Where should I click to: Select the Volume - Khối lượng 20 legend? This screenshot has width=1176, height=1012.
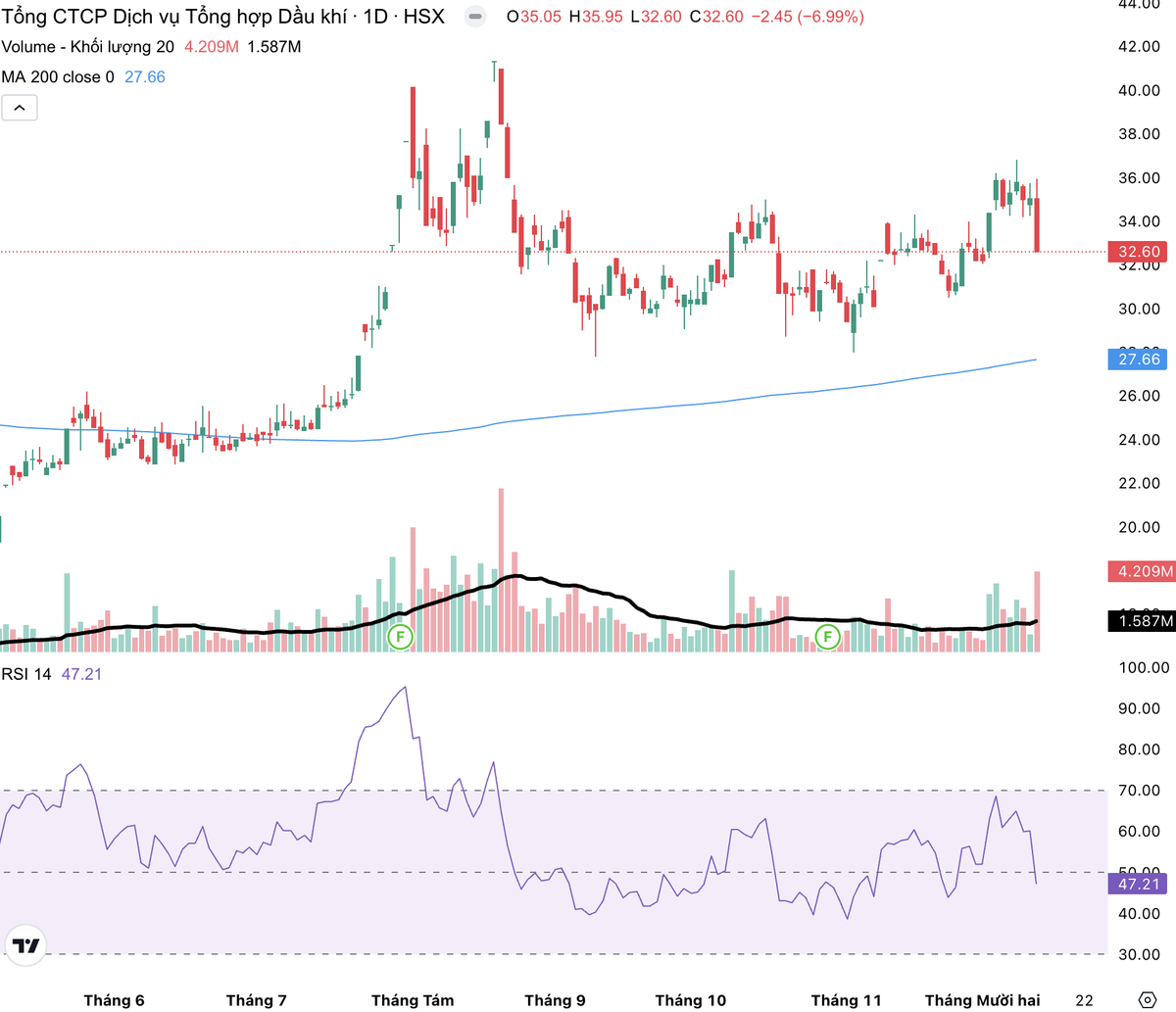(x=88, y=47)
